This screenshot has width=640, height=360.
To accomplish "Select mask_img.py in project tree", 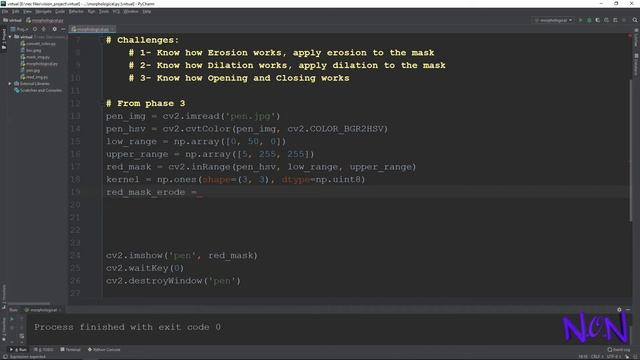I will pyautogui.click(x=35, y=57).
